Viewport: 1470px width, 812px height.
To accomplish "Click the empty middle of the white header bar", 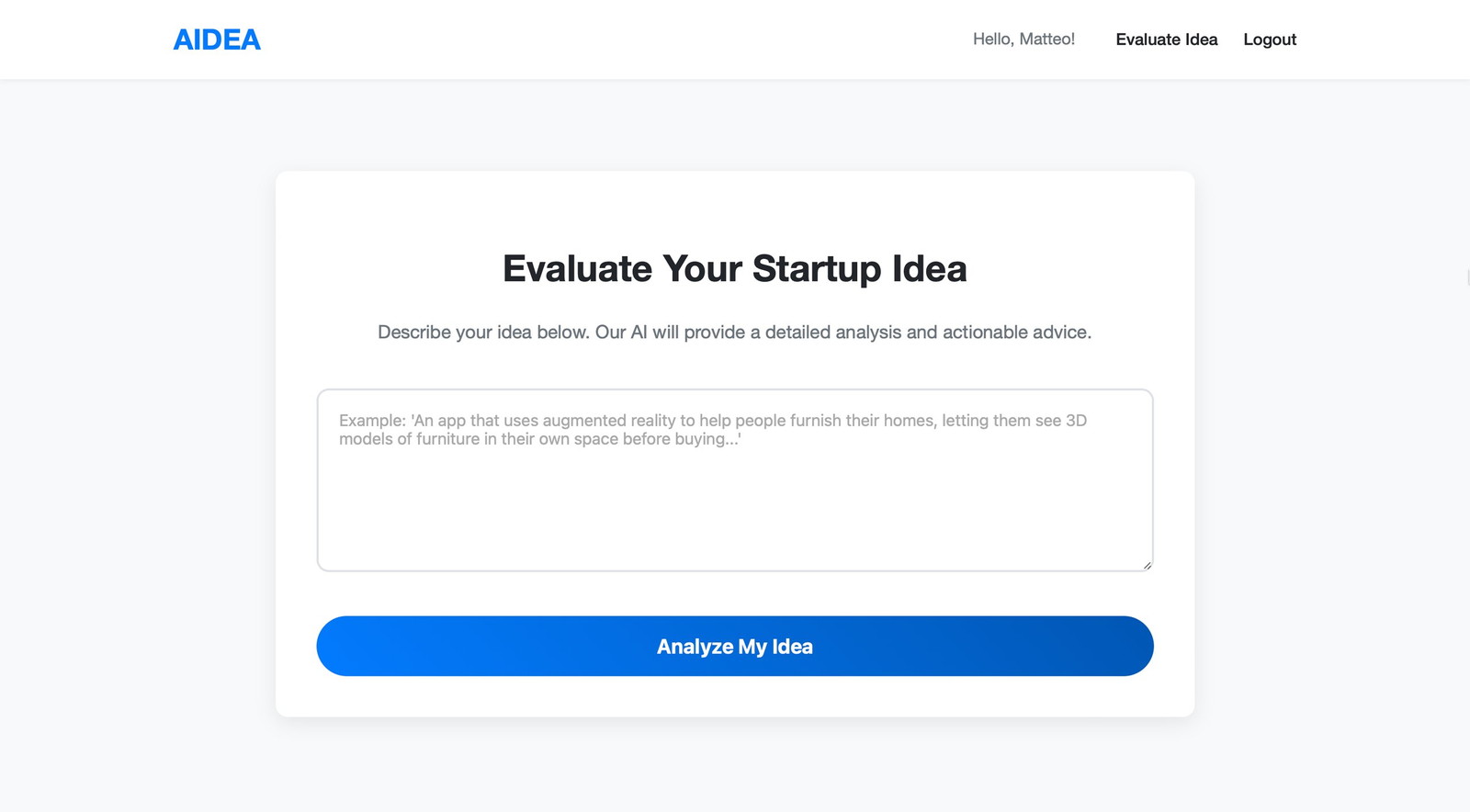I will coord(616,39).
